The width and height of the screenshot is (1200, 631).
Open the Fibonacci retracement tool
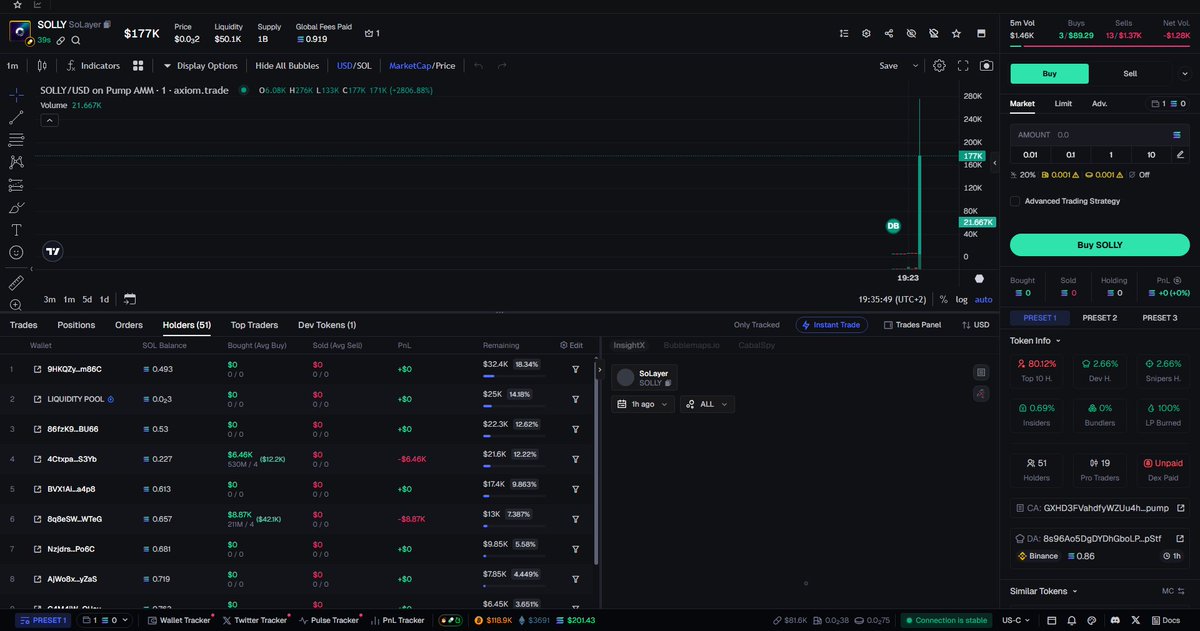point(16,140)
